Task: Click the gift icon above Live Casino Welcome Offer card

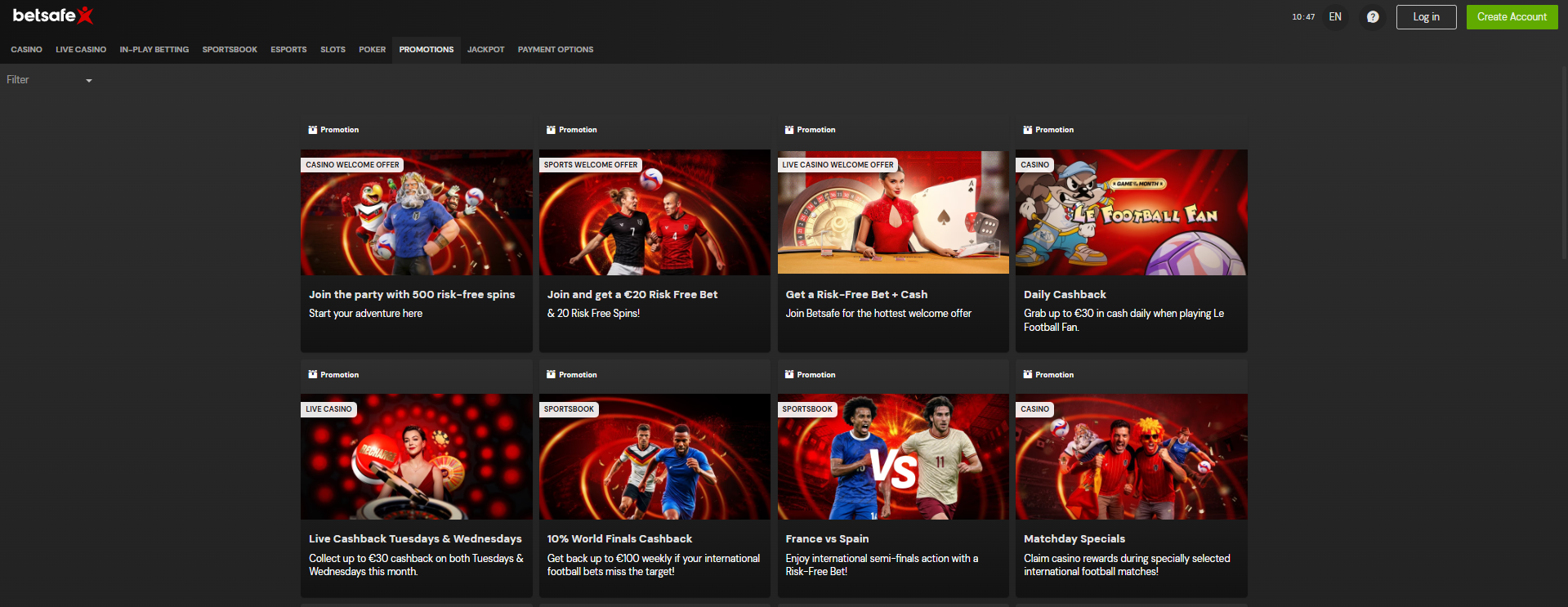Action: click(789, 130)
